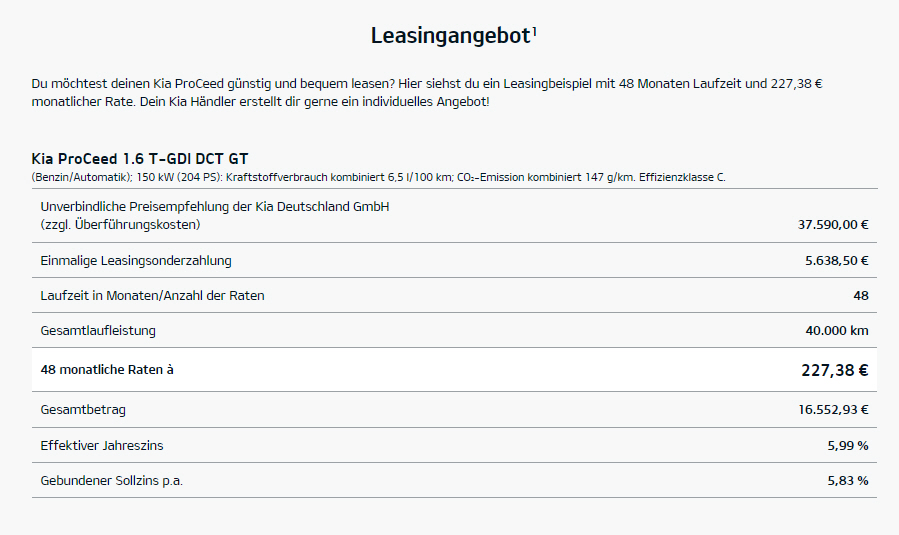Viewport: 899px width, 535px height.
Task: Click the Kia ProCeed 1.6 T-GDI DCT GT title
Action: pos(140,158)
